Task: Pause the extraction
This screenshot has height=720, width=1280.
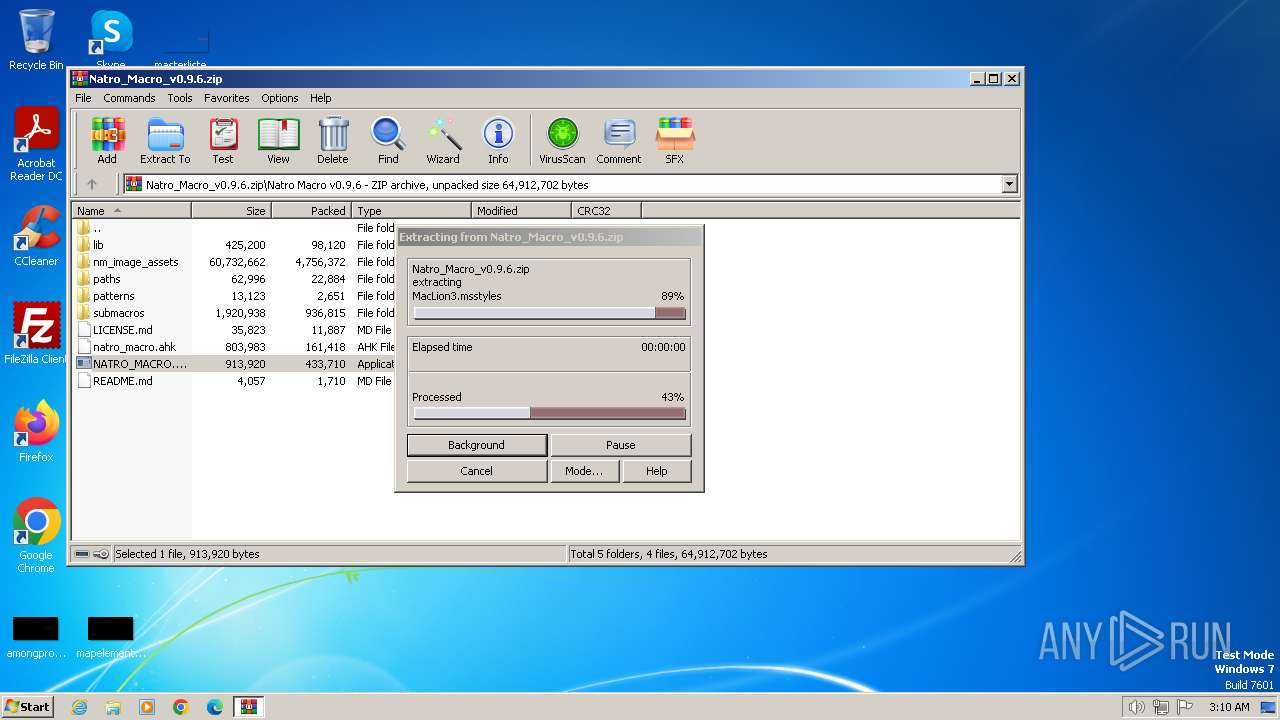Action: click(621, 445)
